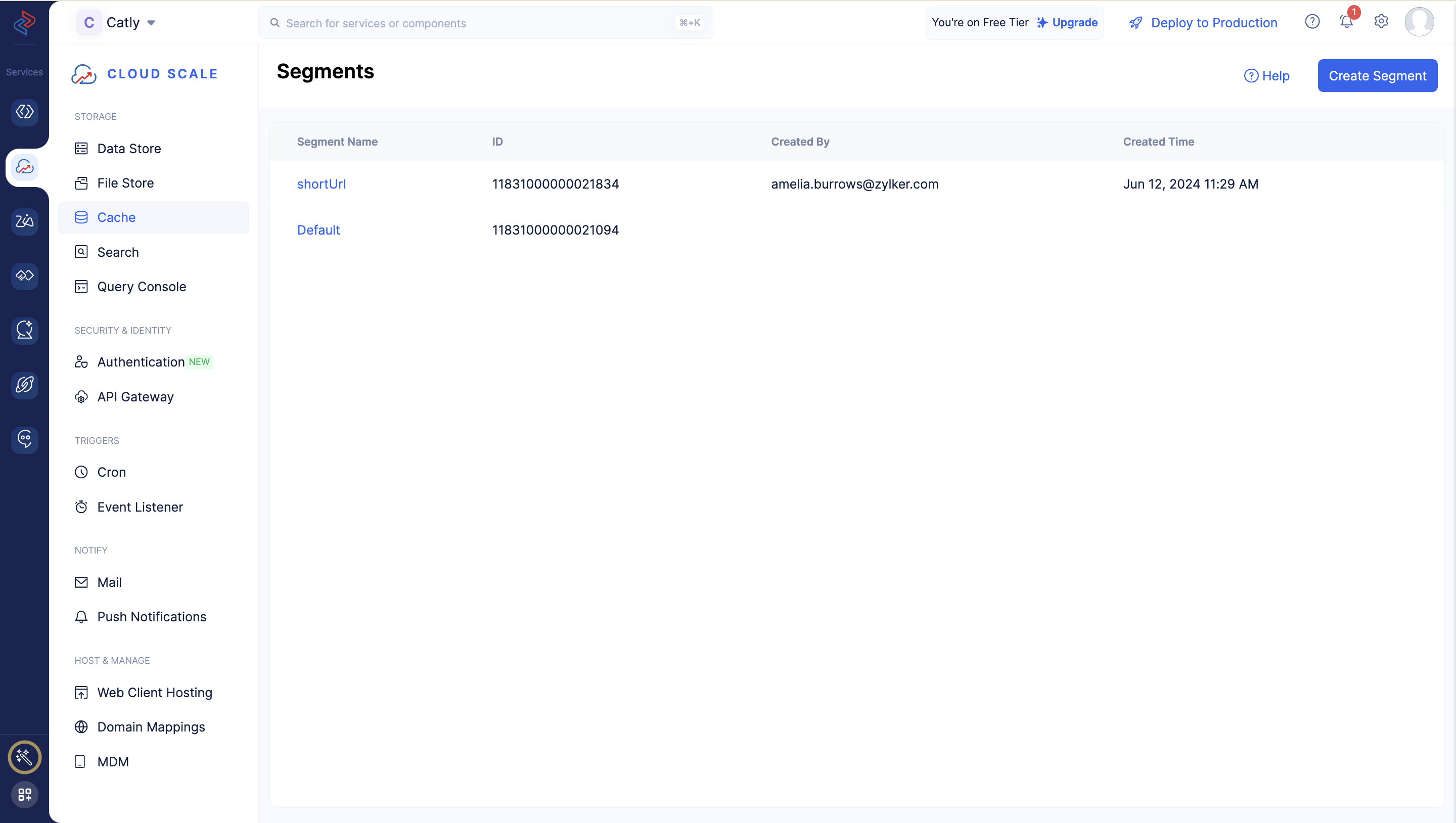Click the Upgrade tier button

click(1074, 22)
